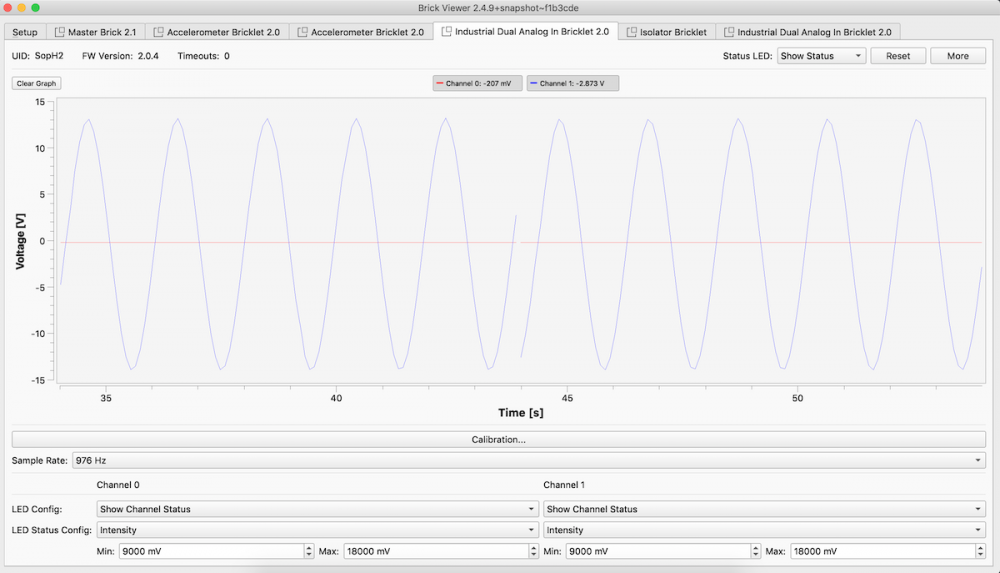Click the detach icon on Master Brick 2.1 tab
This screenshot has width=1000, height=573.
tap(59, 32)
